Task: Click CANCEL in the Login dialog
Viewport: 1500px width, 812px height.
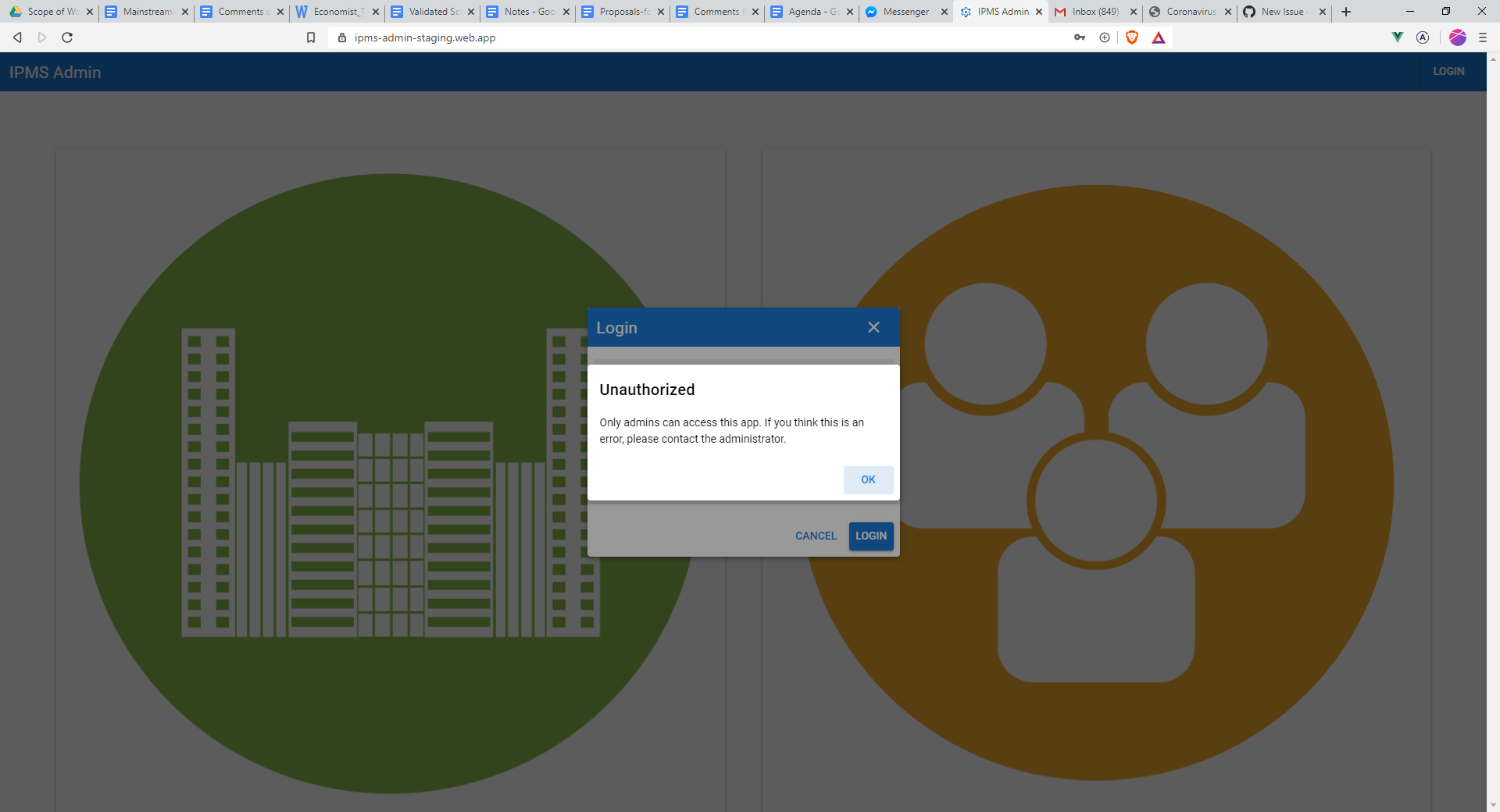Action: click(x=816, y=536)
